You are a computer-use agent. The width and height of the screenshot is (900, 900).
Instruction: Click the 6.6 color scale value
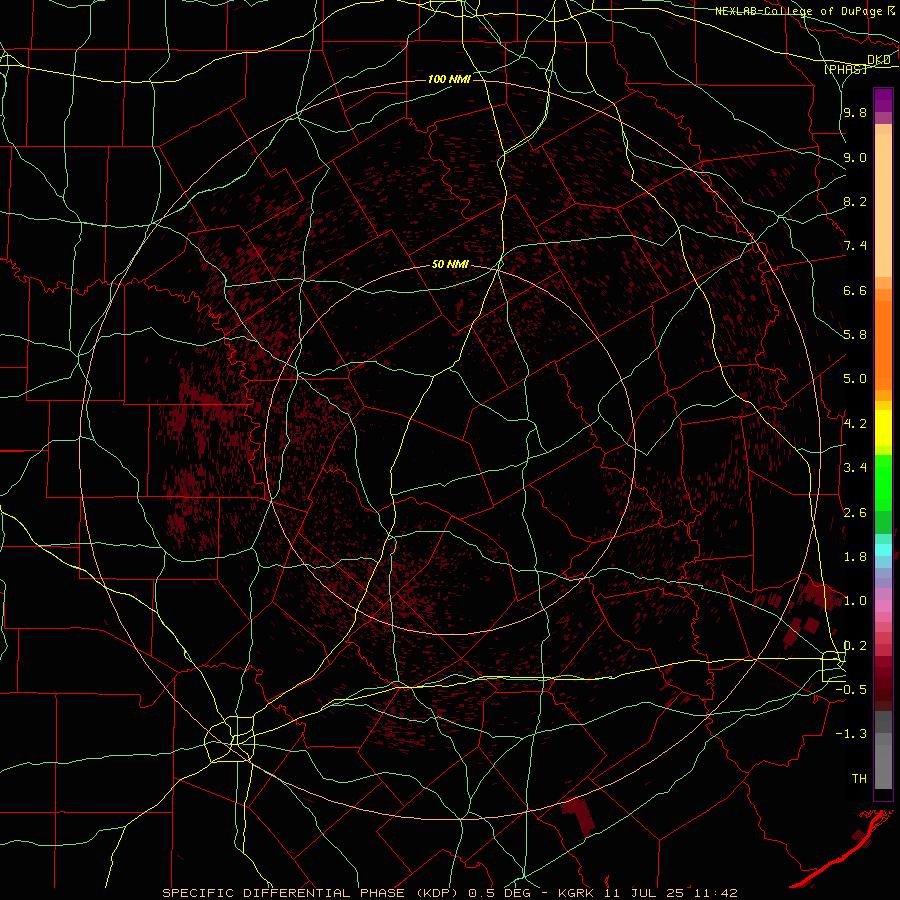855,290
